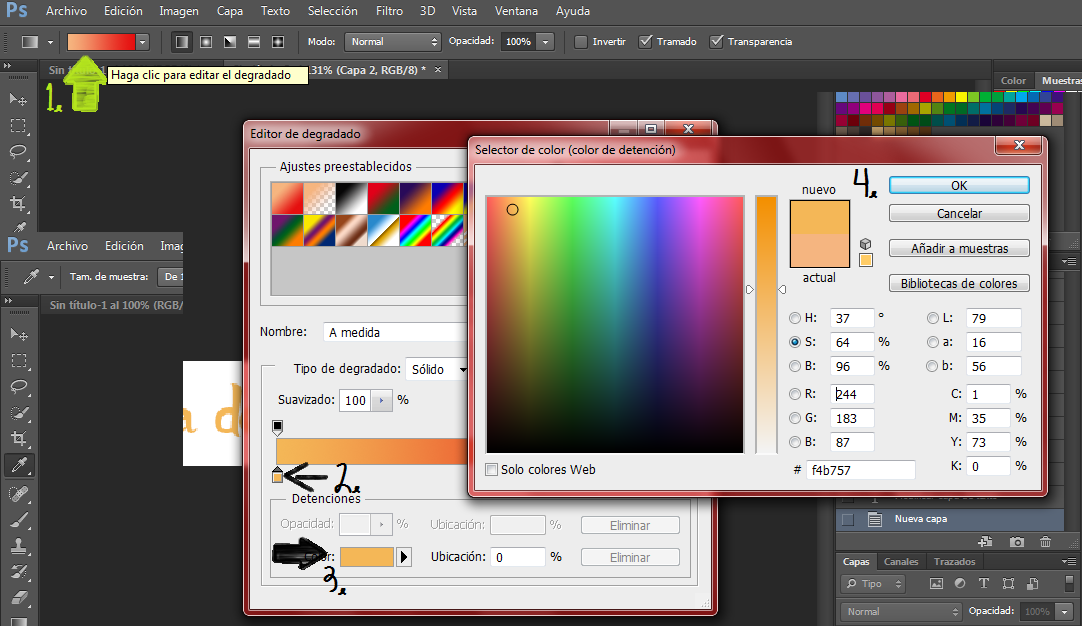This screenshot has height=626, width=1082.
Task: Select the Clone Stamp tool
Action: (x=18, y=546)
